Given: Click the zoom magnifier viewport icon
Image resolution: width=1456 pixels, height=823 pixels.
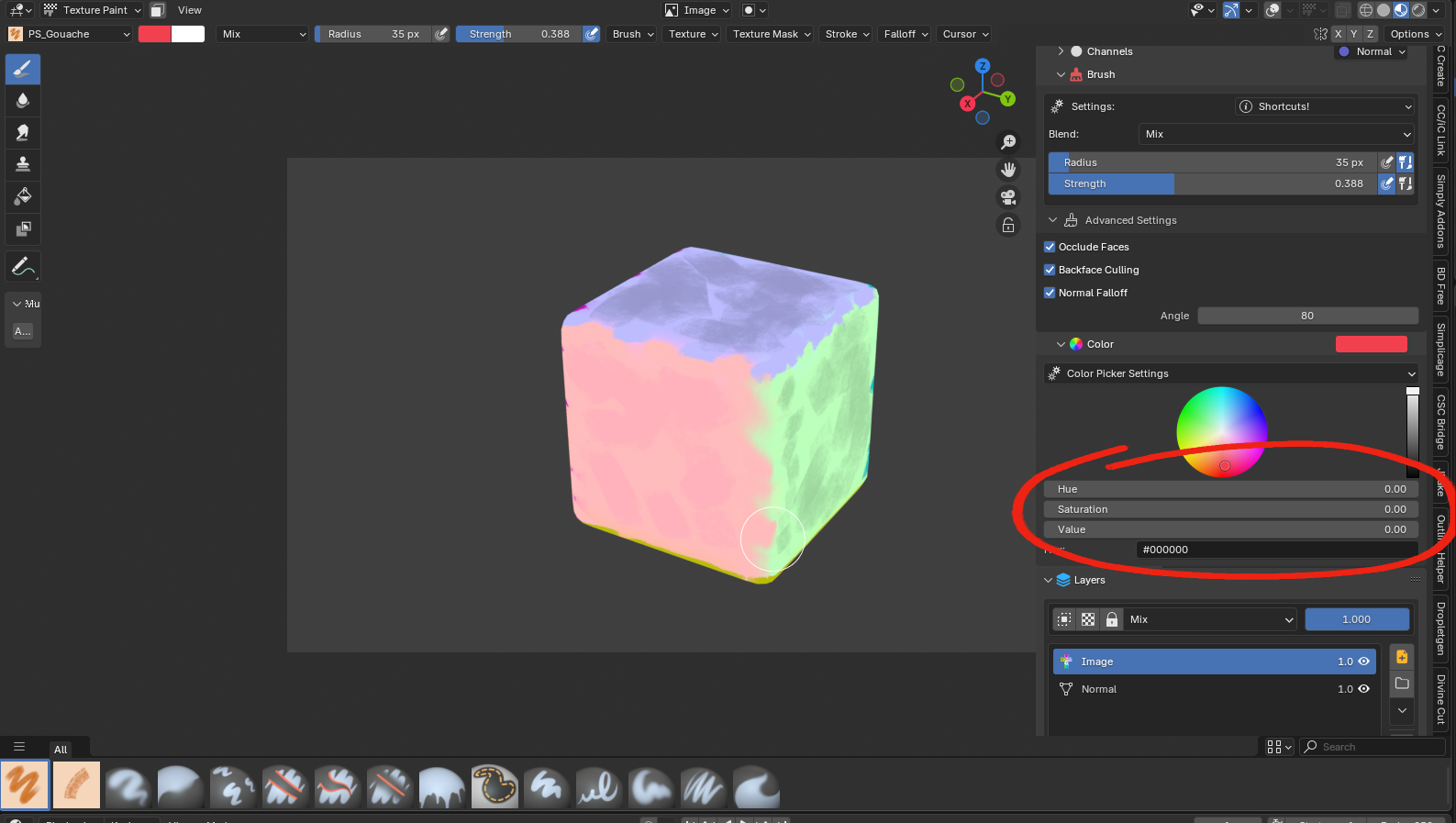Looking at the screenshot, I should 1008,142.
